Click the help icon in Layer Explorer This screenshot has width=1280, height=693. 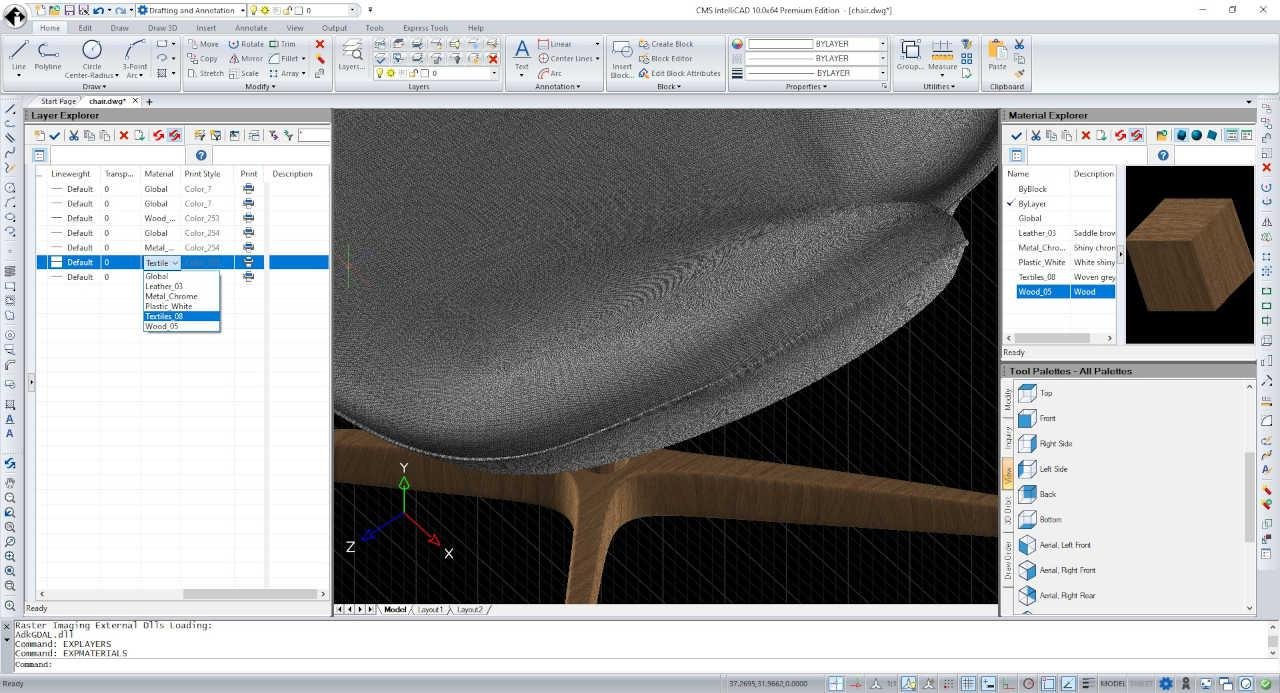tap(201, 155)
